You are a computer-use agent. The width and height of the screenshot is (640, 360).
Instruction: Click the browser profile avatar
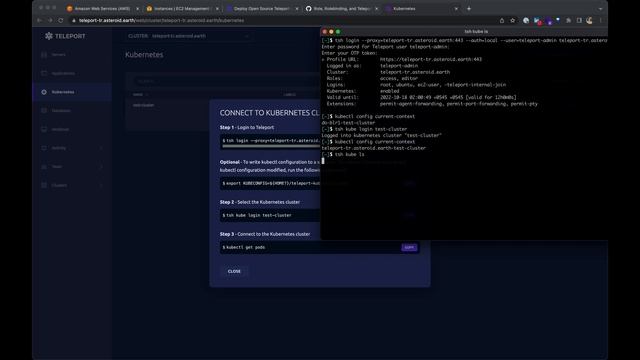click(589, 20)
